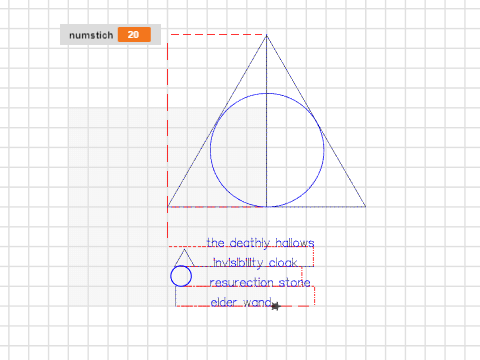This screenshot has height=360, width=480.
Task: Click the text 'invisibility cloak'
Action: click(x=255, y=263)
